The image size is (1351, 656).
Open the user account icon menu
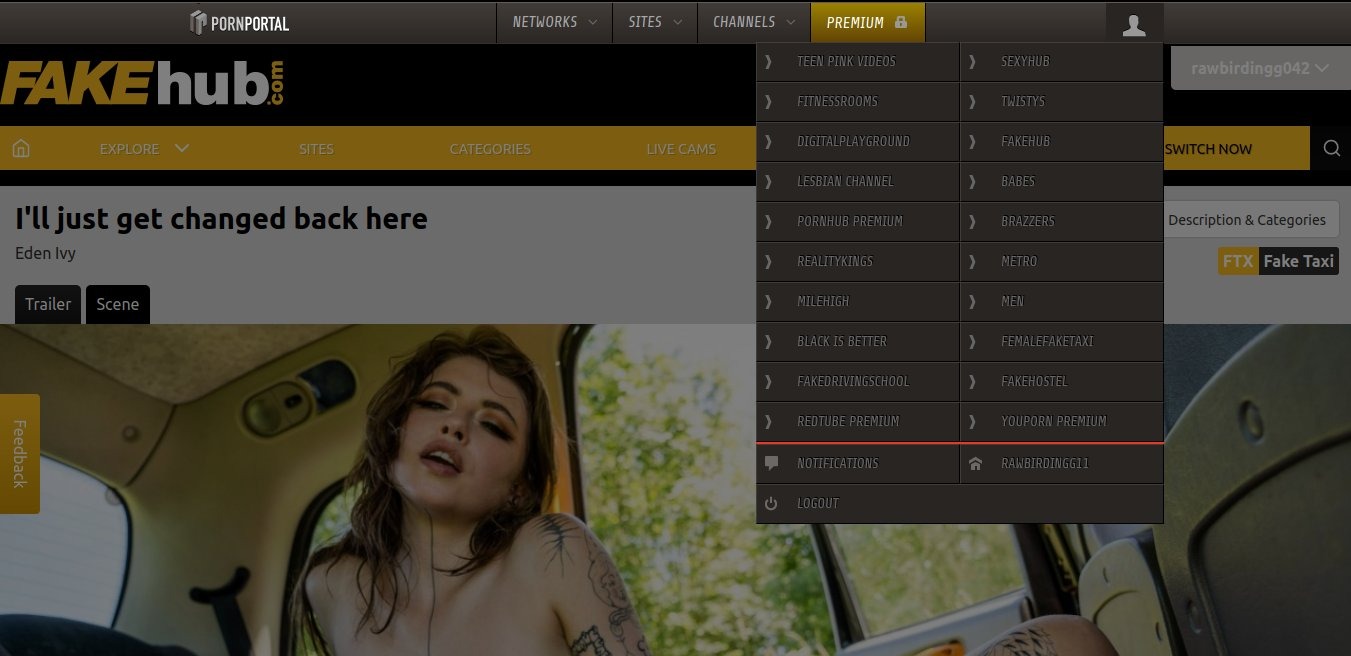click(x=1134, y=23)
